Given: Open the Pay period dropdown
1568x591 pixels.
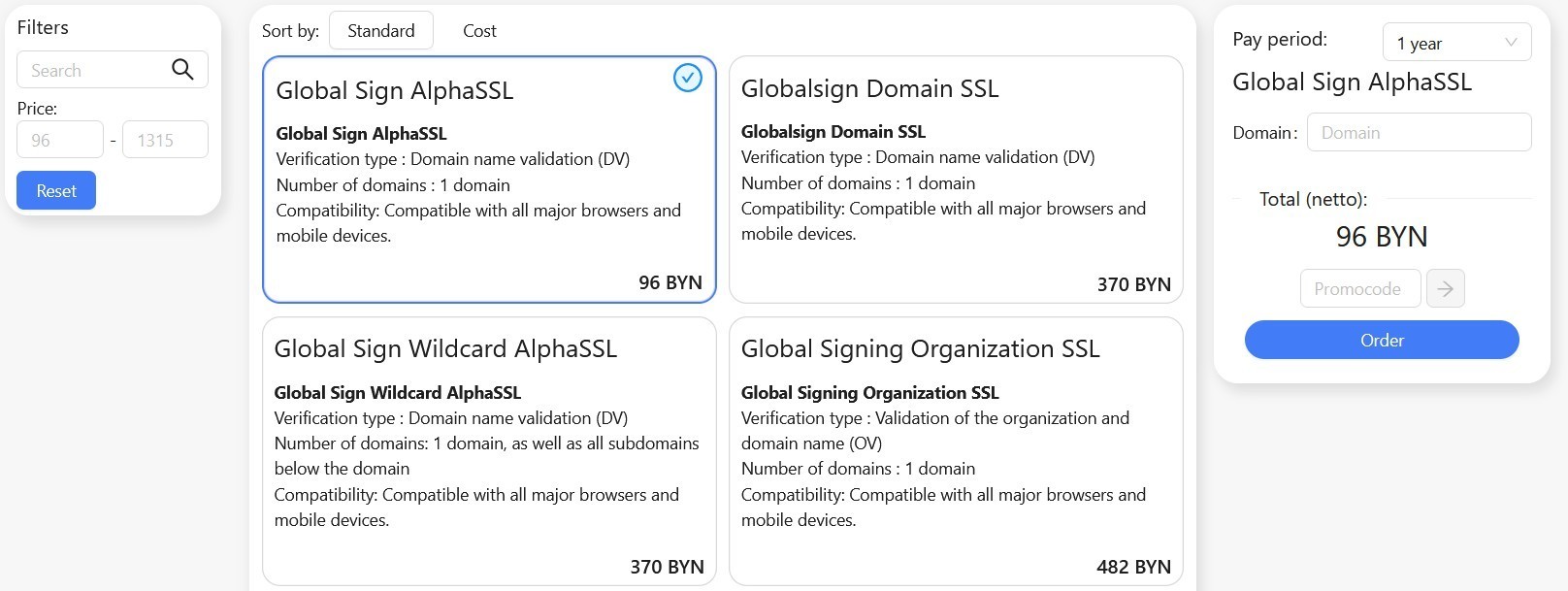Looking at the screenshot, I should [x=1456, y=43].
